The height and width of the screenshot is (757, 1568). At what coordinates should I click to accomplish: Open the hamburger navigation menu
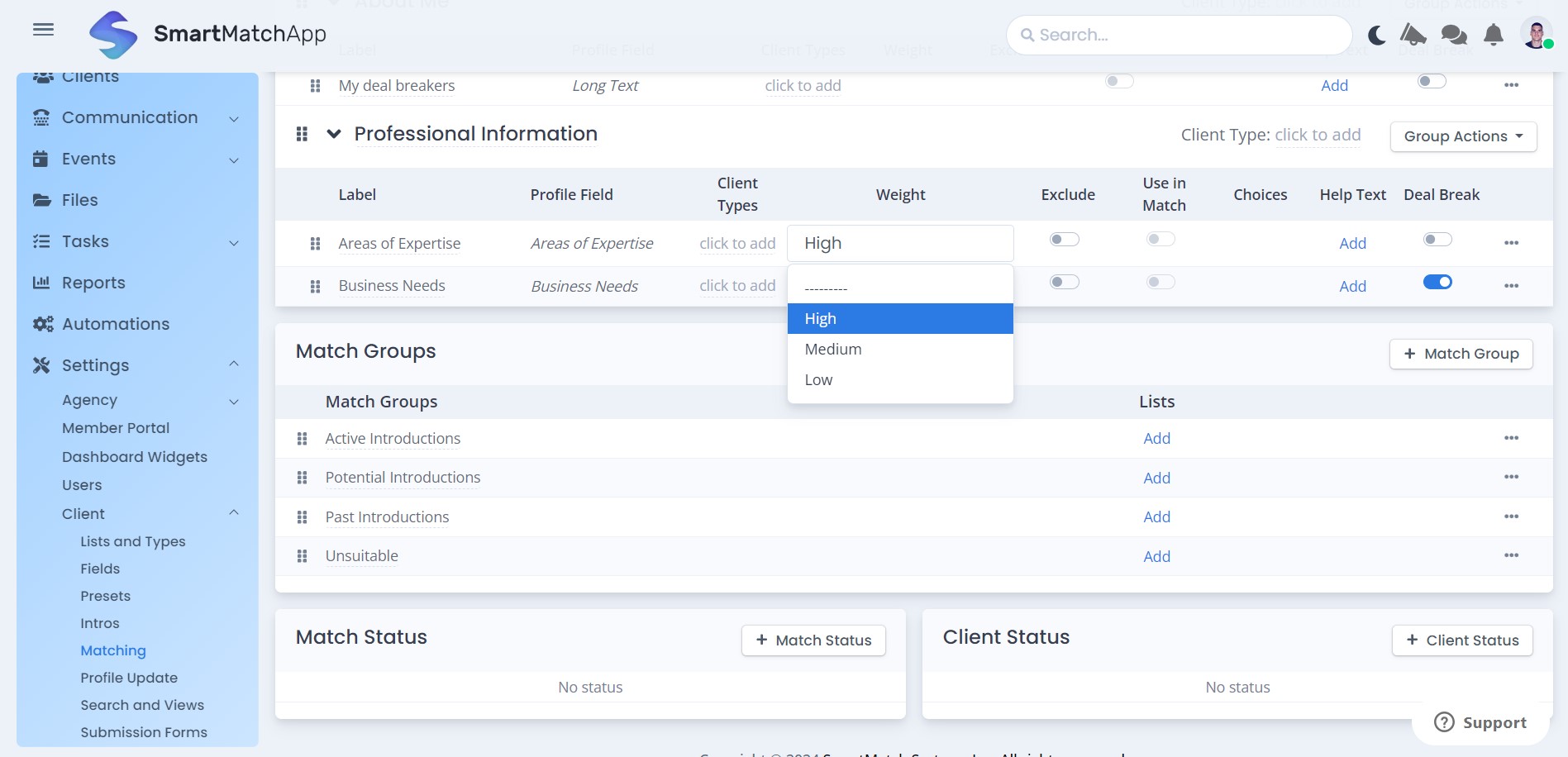click(x=43, y=29)
